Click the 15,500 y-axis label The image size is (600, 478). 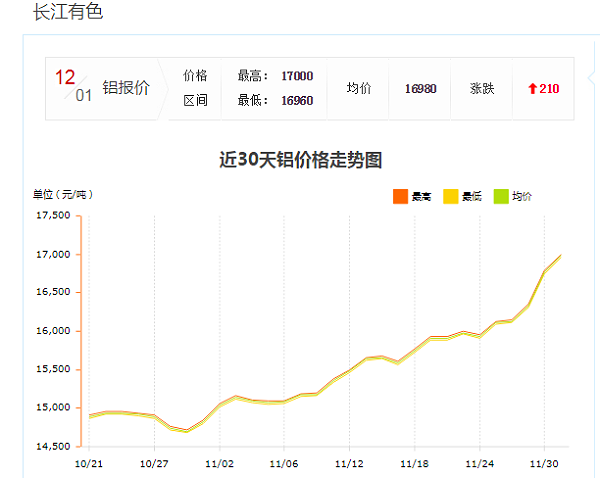click(53, 369)
